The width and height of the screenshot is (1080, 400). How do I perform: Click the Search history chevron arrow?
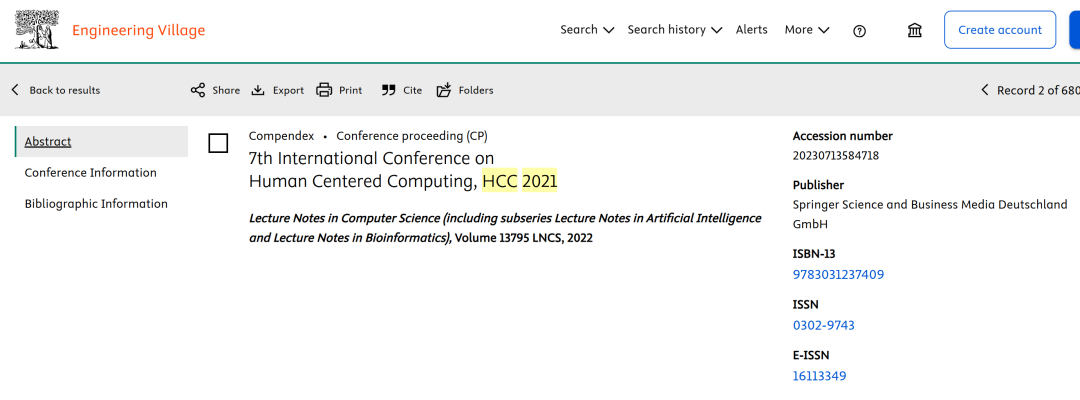tap(716, 30)
